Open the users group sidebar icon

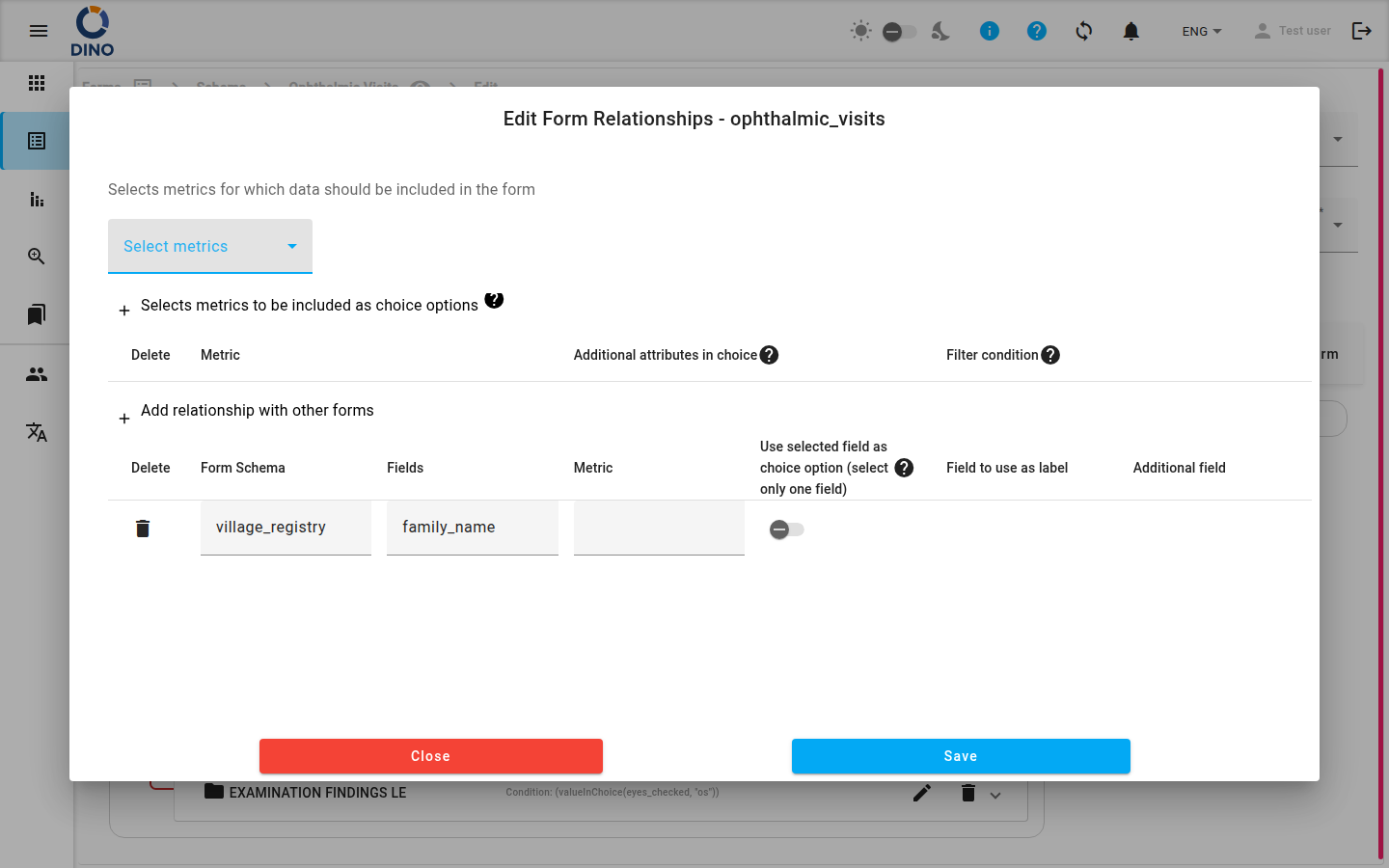coord(37,374)
